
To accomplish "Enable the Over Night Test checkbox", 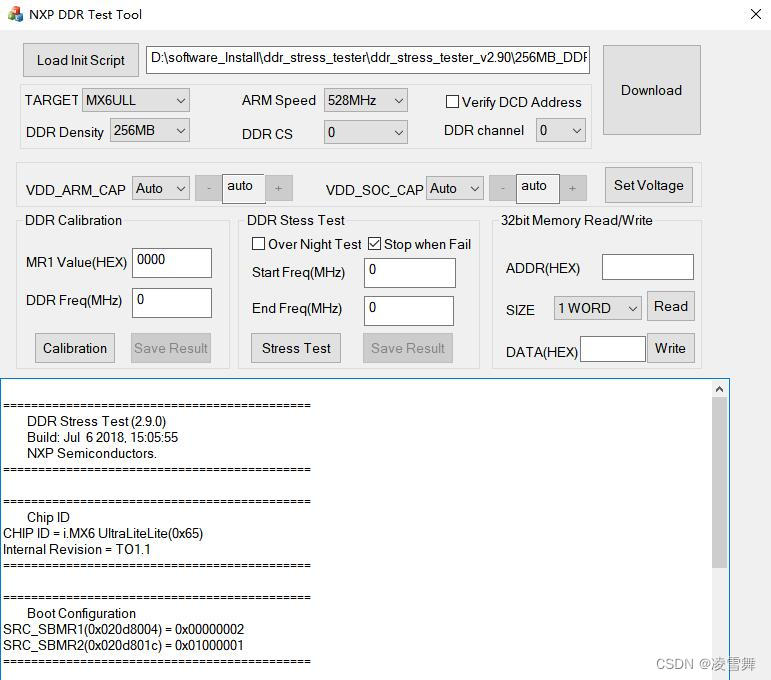I will (258, 244).
